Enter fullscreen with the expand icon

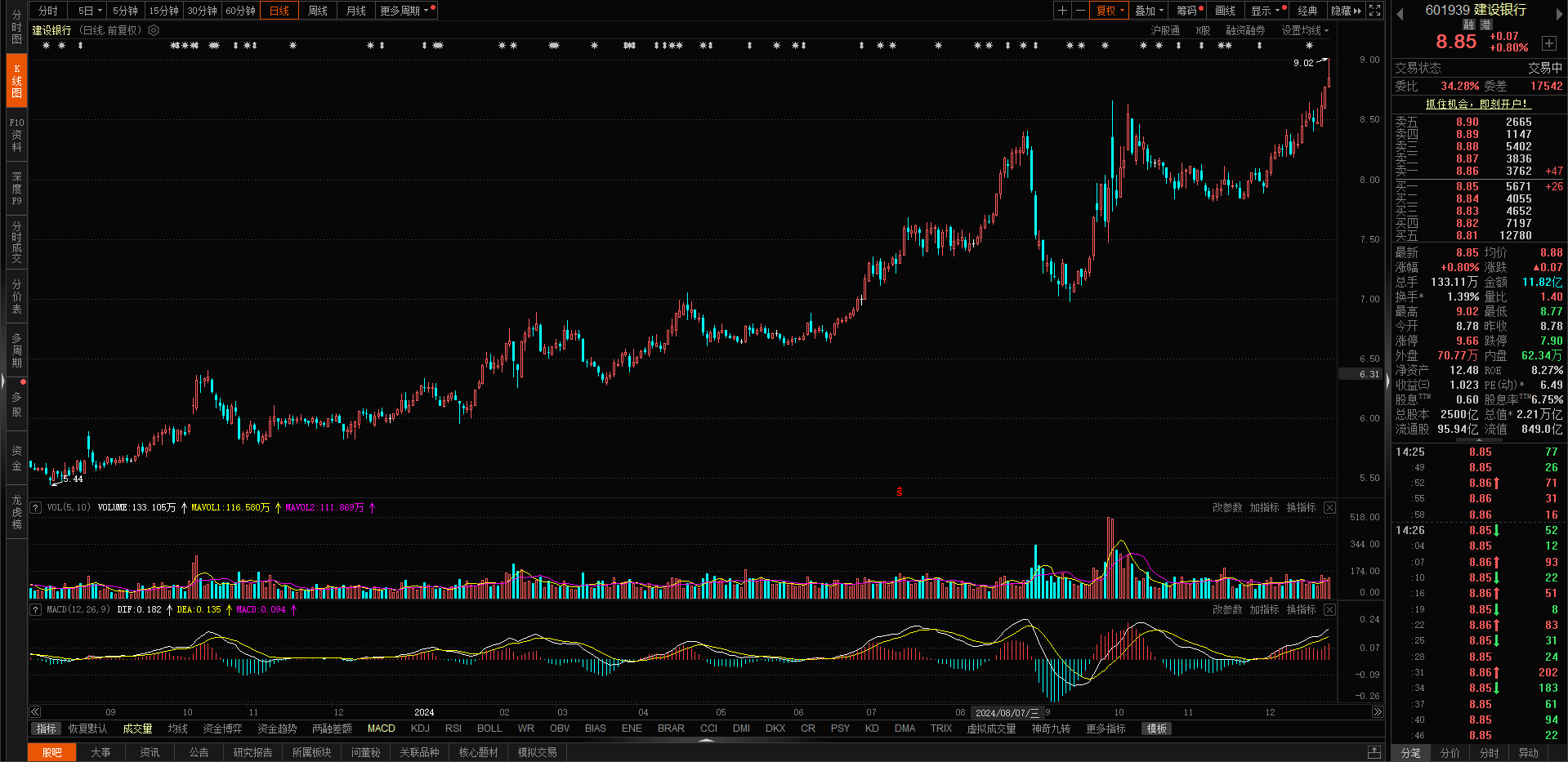click(x=1375, y=11)
